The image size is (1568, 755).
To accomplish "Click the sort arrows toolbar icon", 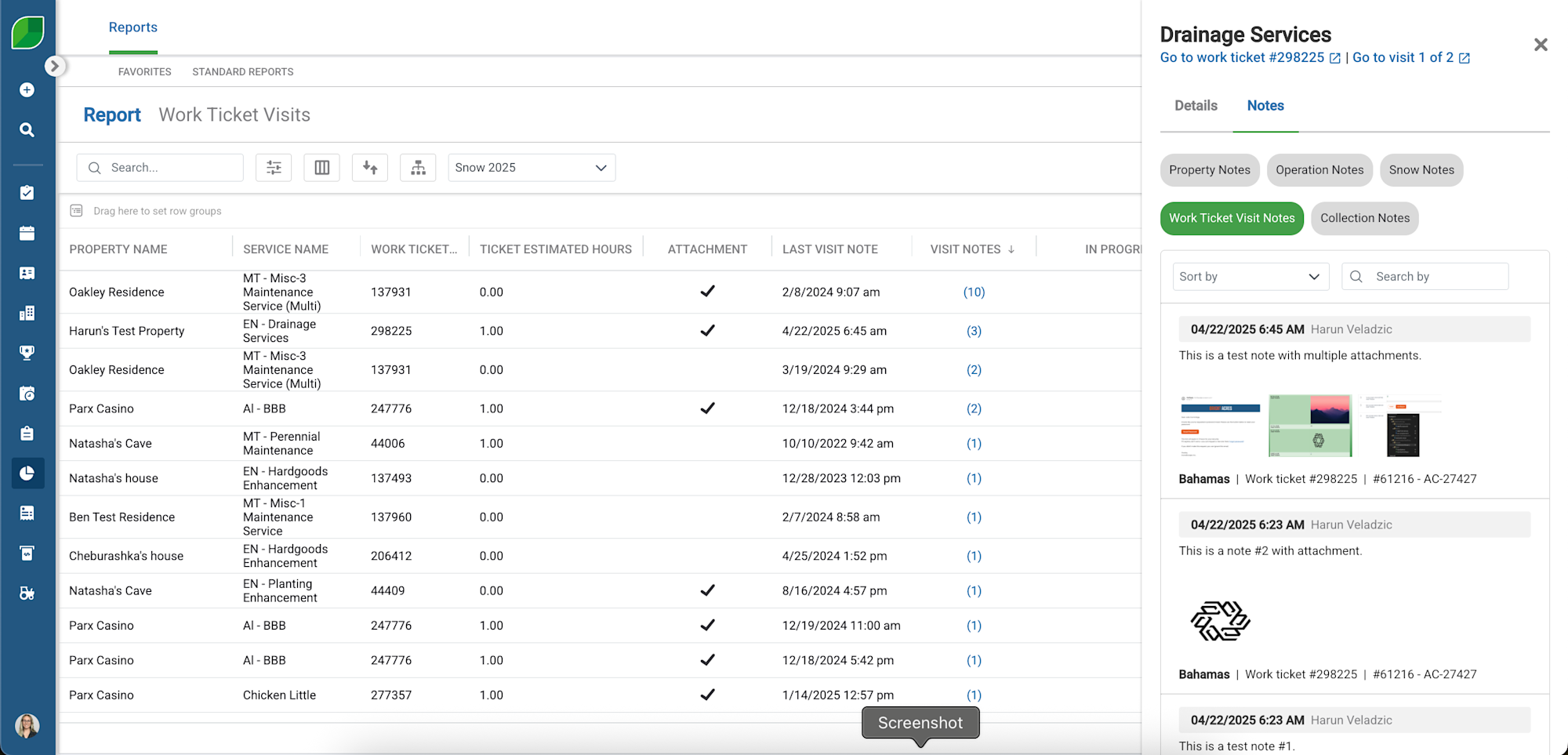I will click(x=370, y=168).
